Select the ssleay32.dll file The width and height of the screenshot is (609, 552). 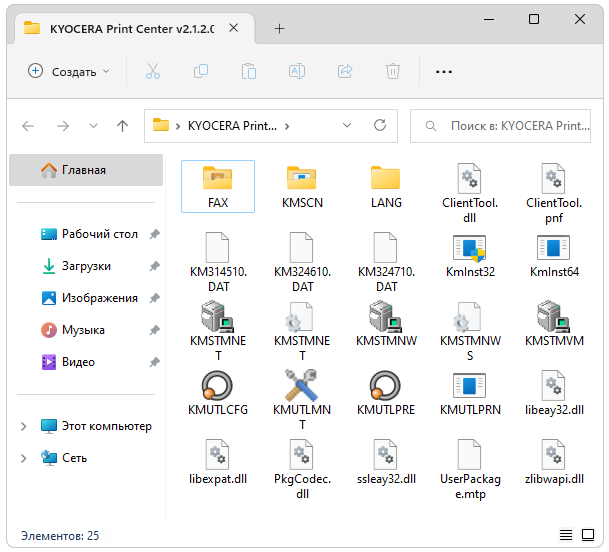click(386, 461)
